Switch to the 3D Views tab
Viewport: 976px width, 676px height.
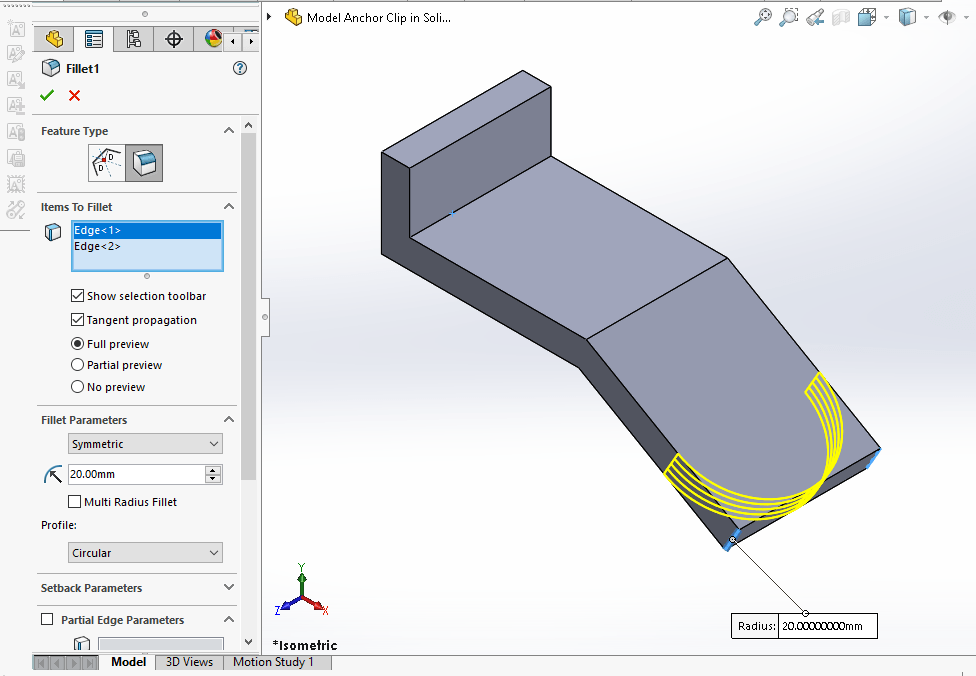click(188, 662)
